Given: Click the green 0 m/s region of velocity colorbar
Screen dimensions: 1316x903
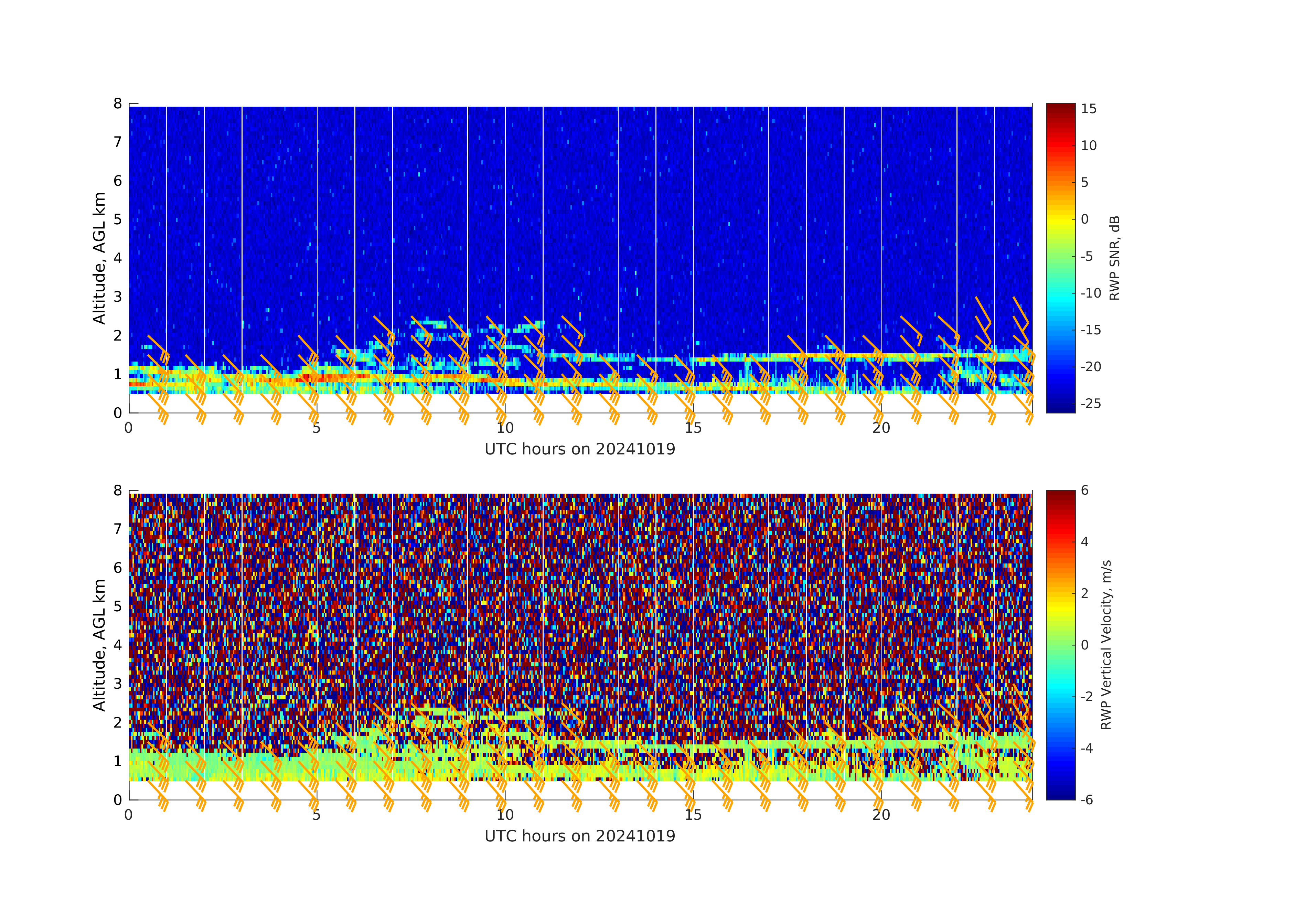Looking at the screenshot, I should click(x=1060, y=645).
